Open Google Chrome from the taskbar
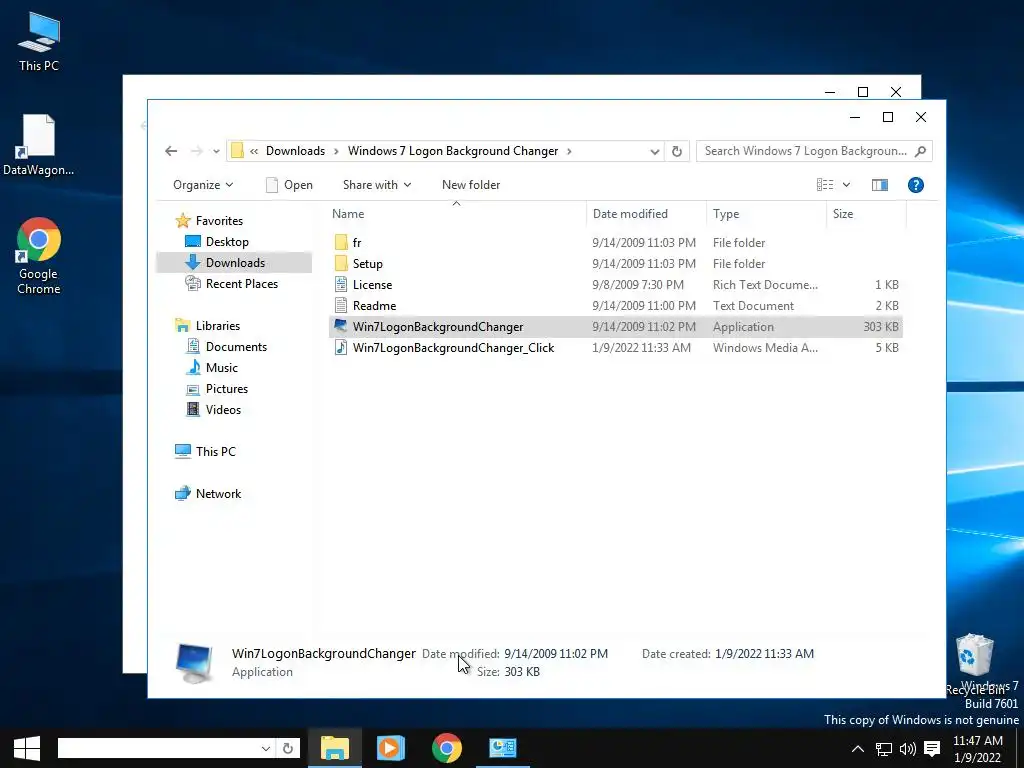1024x768 pixels. click(447, 748)
